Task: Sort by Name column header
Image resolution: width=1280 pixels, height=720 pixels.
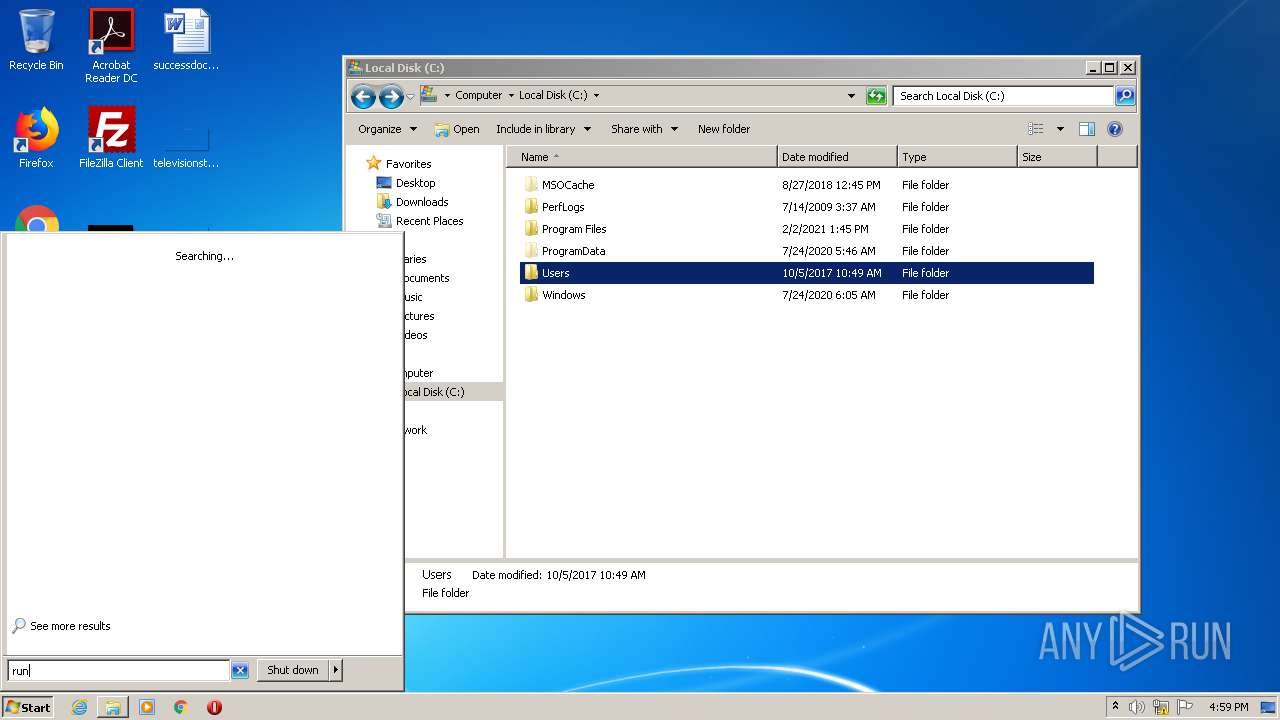Action: tap(642, 157)
